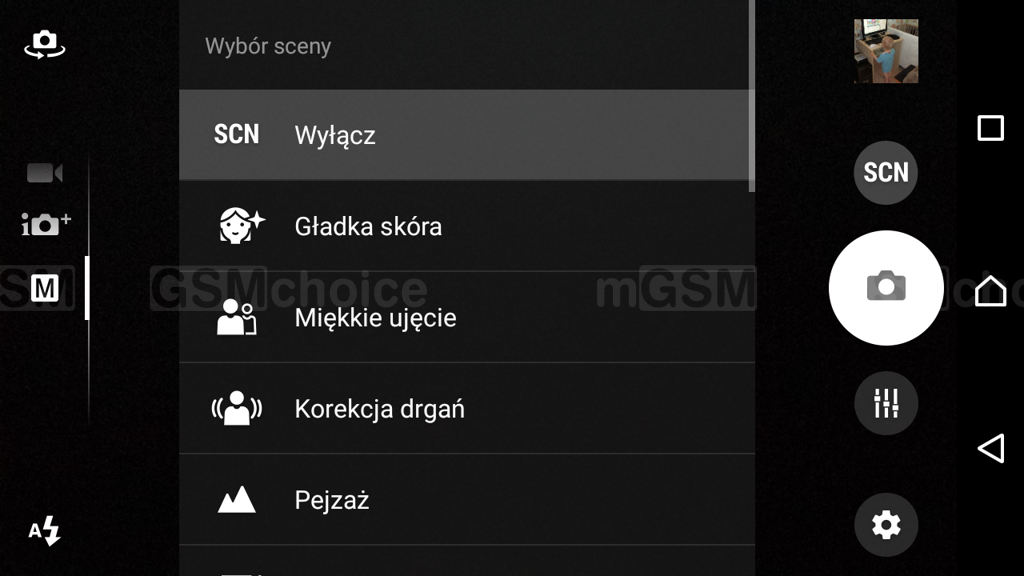Viewport: 1024px width, 576px height.
Task: Select video recording mode
Action: coord(44,173)
